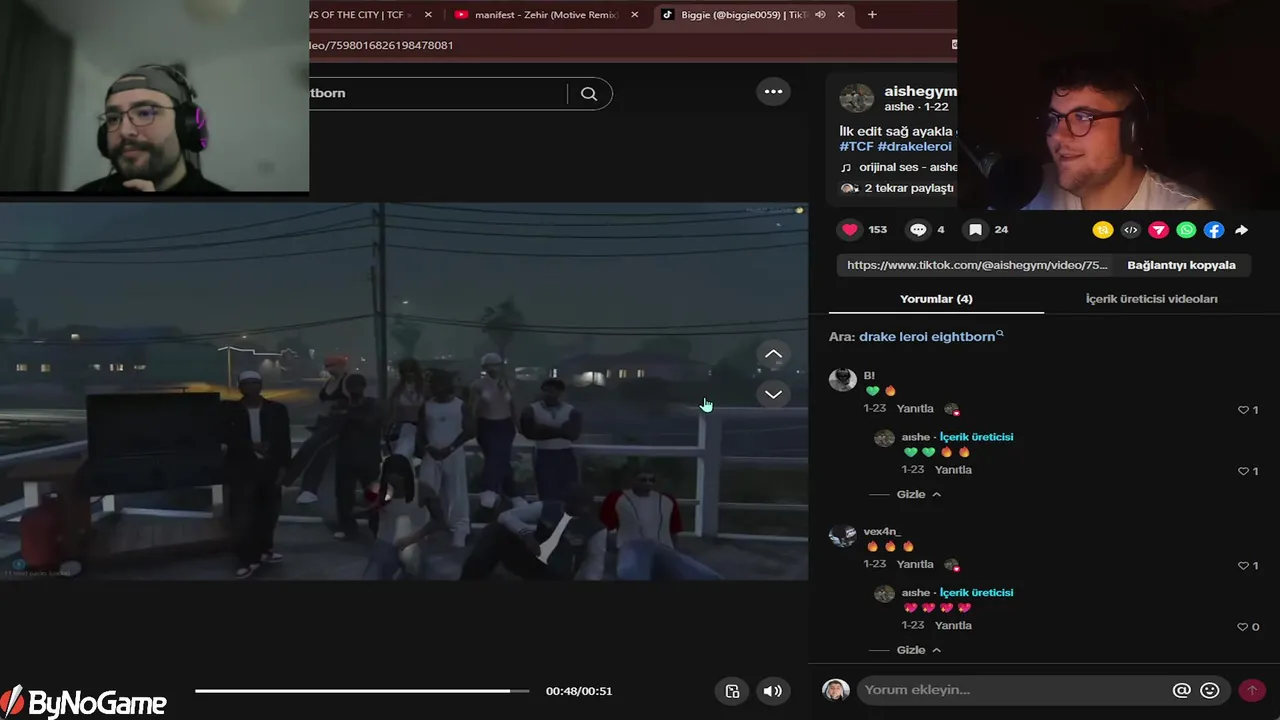Click the İçerik üreticisi label on first aishe reply

pos(976,437)
